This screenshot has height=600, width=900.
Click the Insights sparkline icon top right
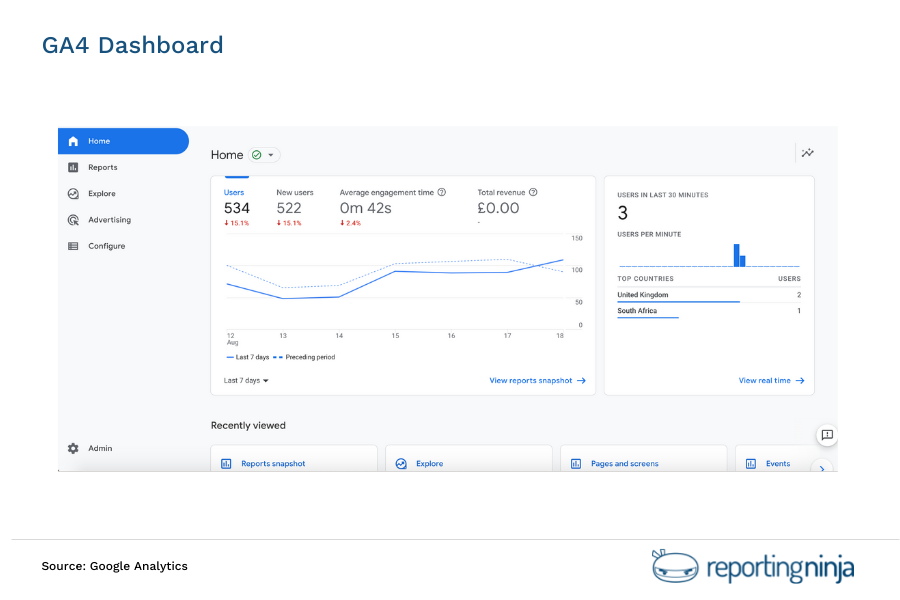807,152
